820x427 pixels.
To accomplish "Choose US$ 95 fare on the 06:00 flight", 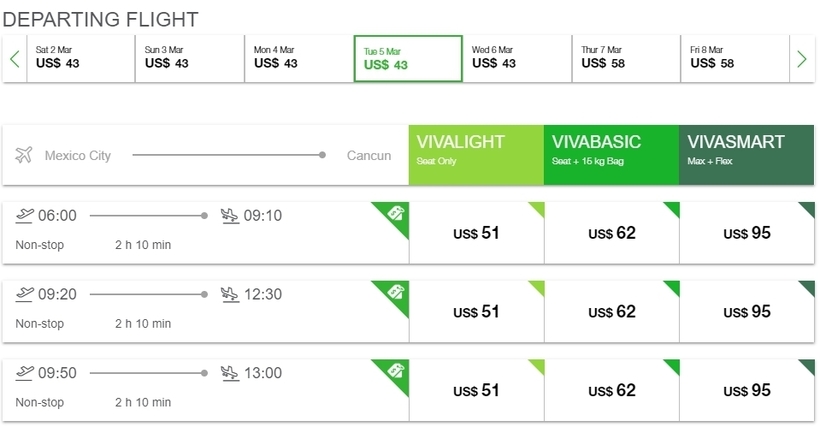I will [747, 233].
